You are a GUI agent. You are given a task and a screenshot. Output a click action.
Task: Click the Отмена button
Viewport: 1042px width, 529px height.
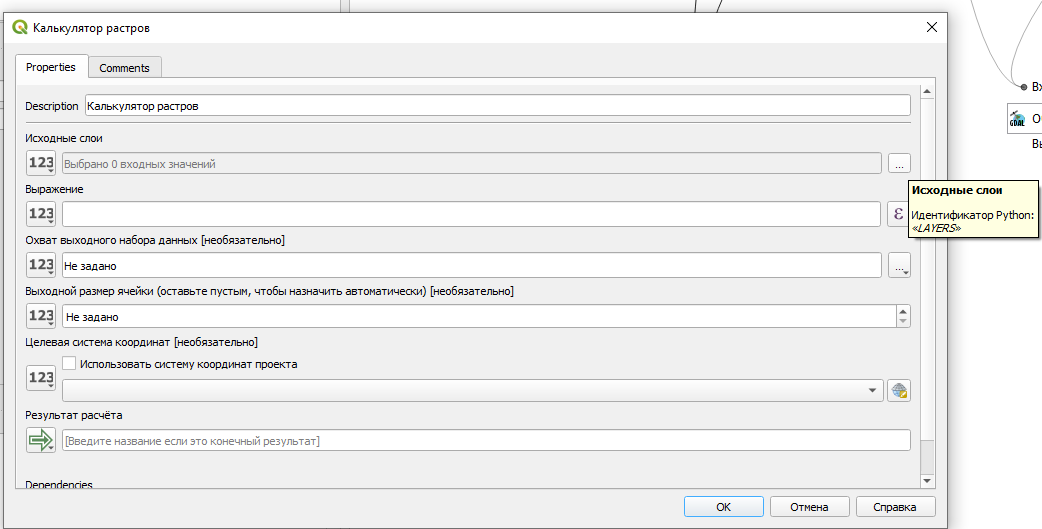pos(809,506)
